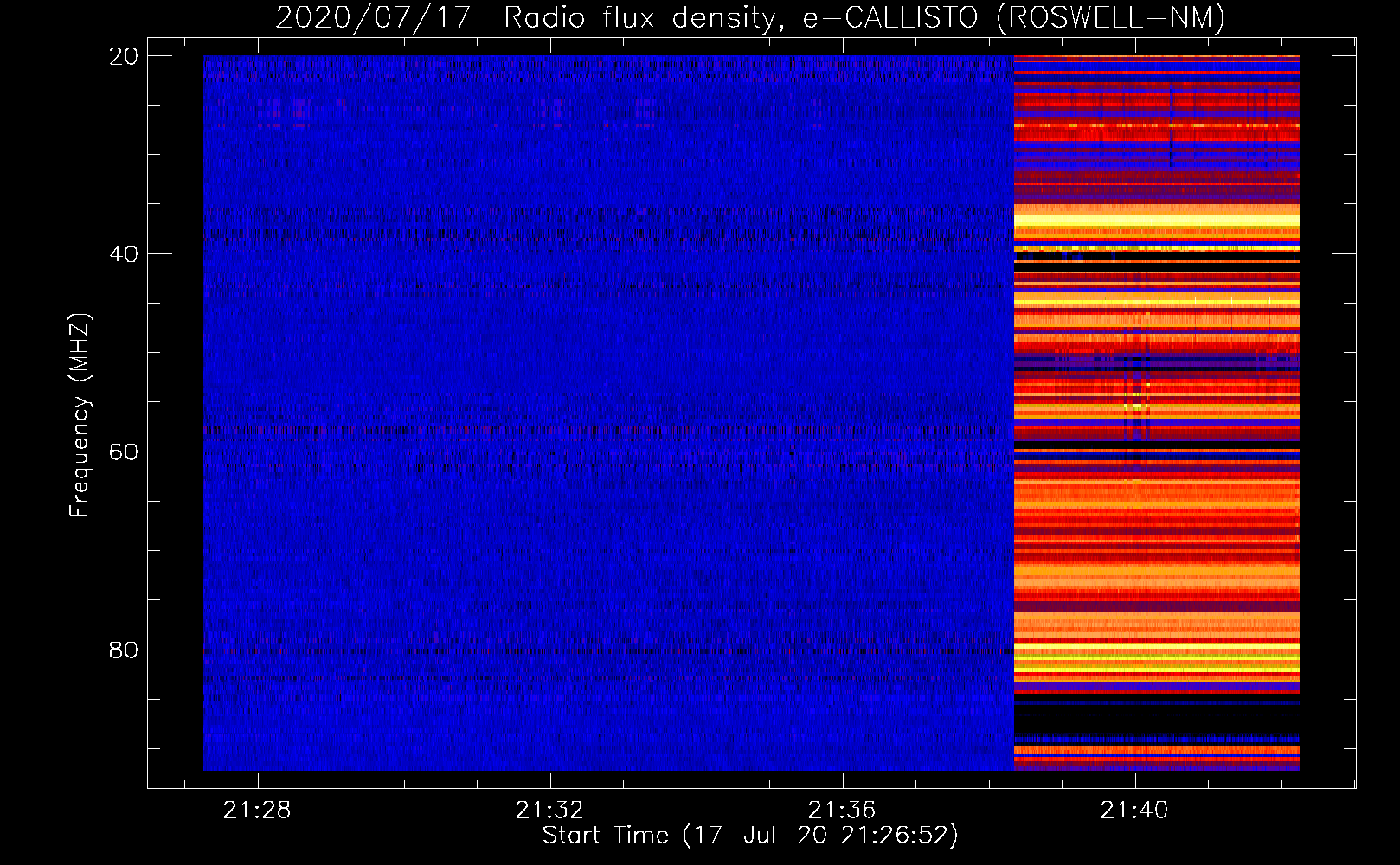Click the 20 frequency tick label
1400x865 pixels.
(124, 56)
